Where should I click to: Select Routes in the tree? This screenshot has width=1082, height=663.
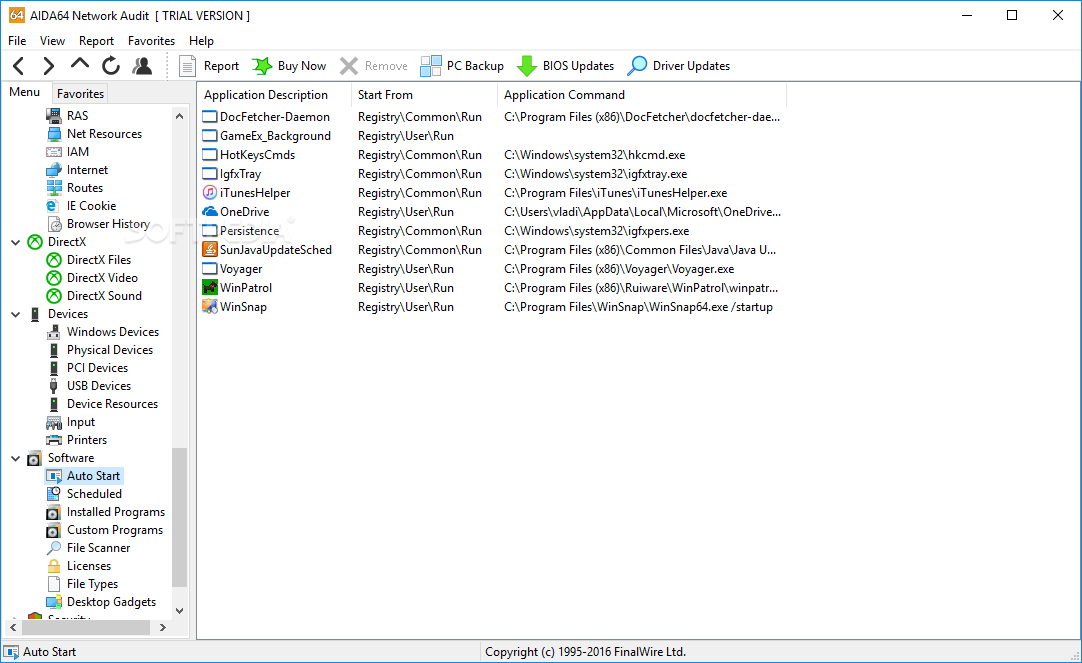(85, 188)
